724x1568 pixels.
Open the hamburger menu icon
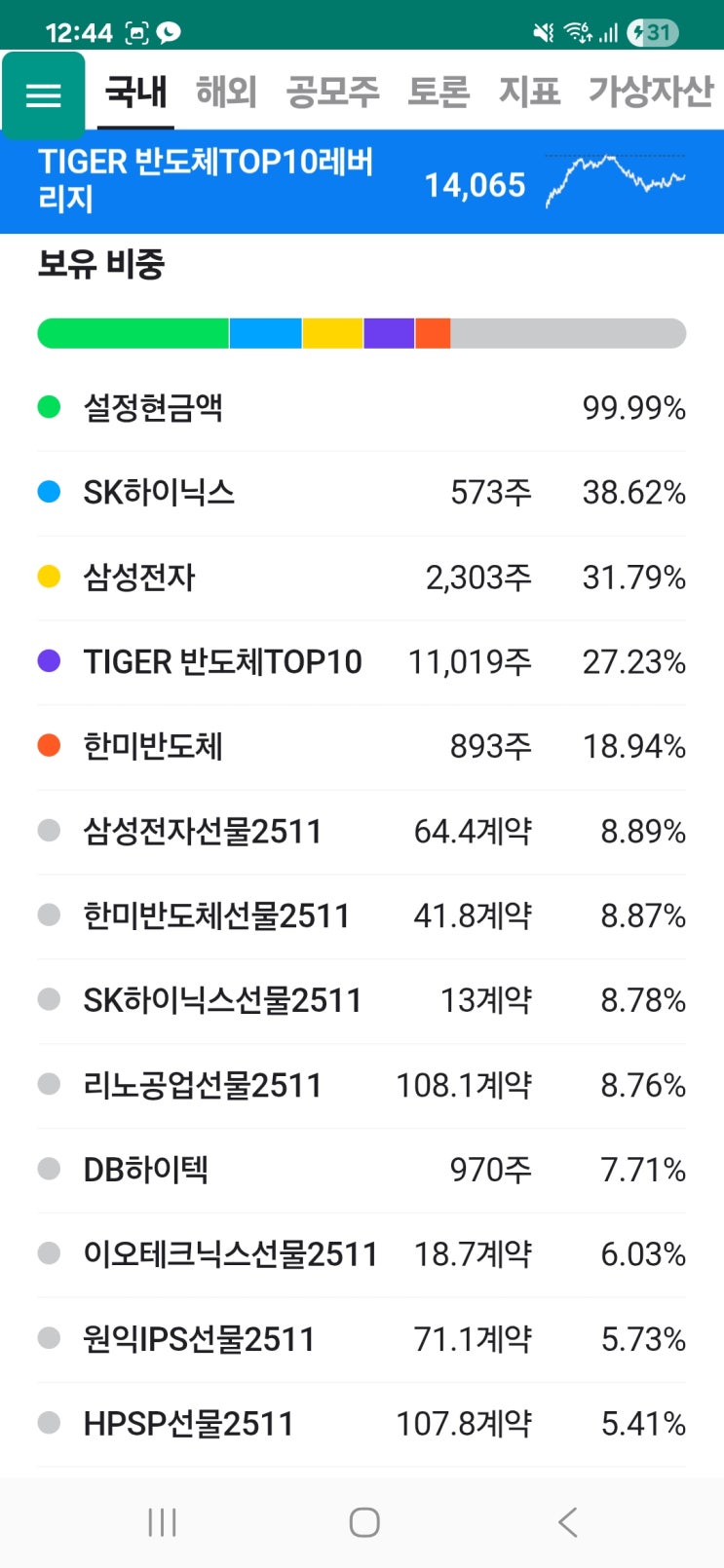(43, 94)
